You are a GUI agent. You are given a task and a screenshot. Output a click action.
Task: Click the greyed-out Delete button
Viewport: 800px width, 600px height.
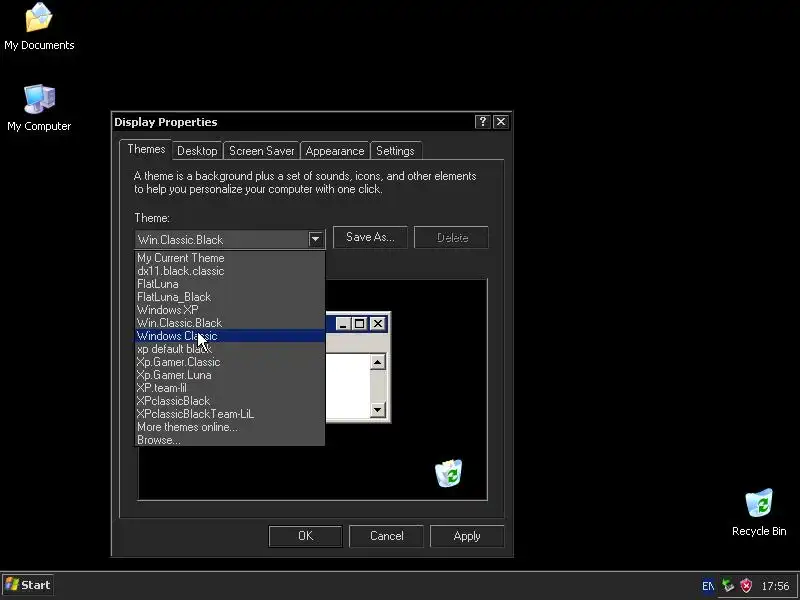pos(452,237)
